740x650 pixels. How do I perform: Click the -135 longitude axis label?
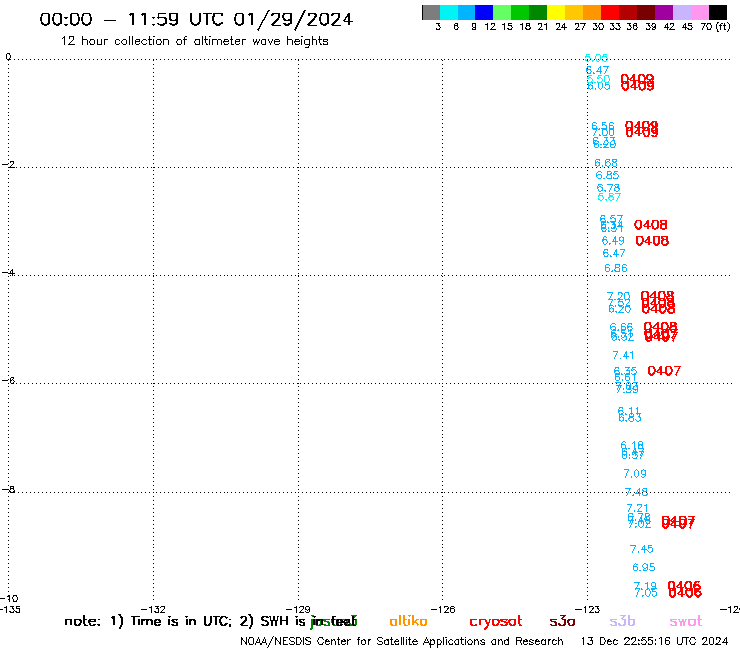coord(10,609)
